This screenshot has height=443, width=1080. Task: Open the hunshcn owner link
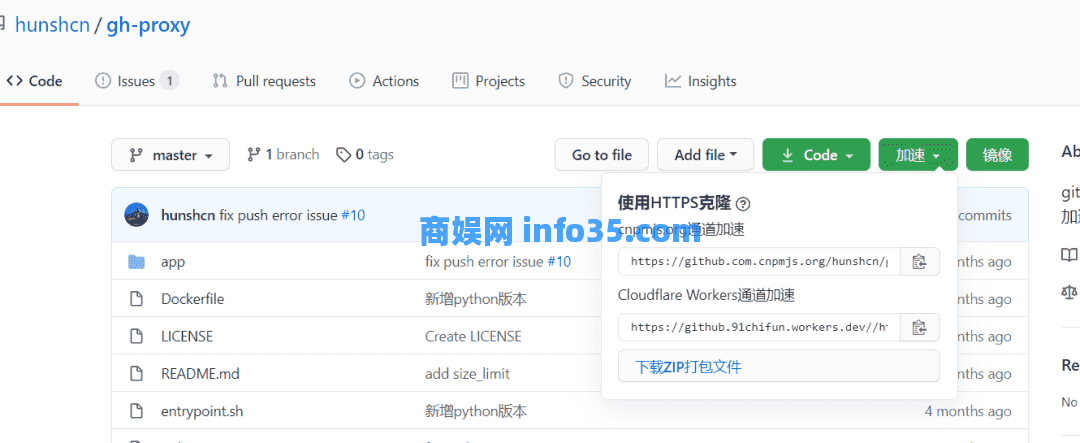[x=52, y=25]
